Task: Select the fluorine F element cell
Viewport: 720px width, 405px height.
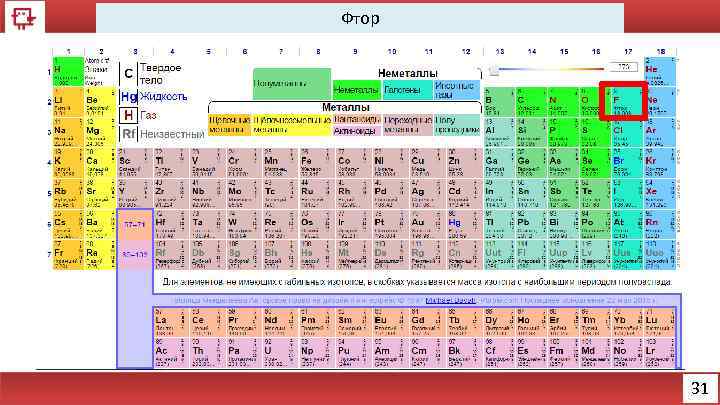Action: point(626,102)
